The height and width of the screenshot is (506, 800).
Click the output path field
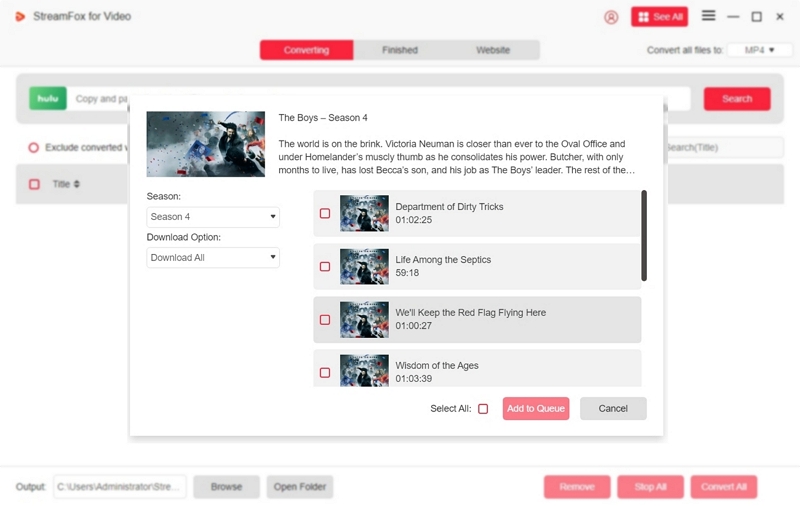[x=120, y=487]
